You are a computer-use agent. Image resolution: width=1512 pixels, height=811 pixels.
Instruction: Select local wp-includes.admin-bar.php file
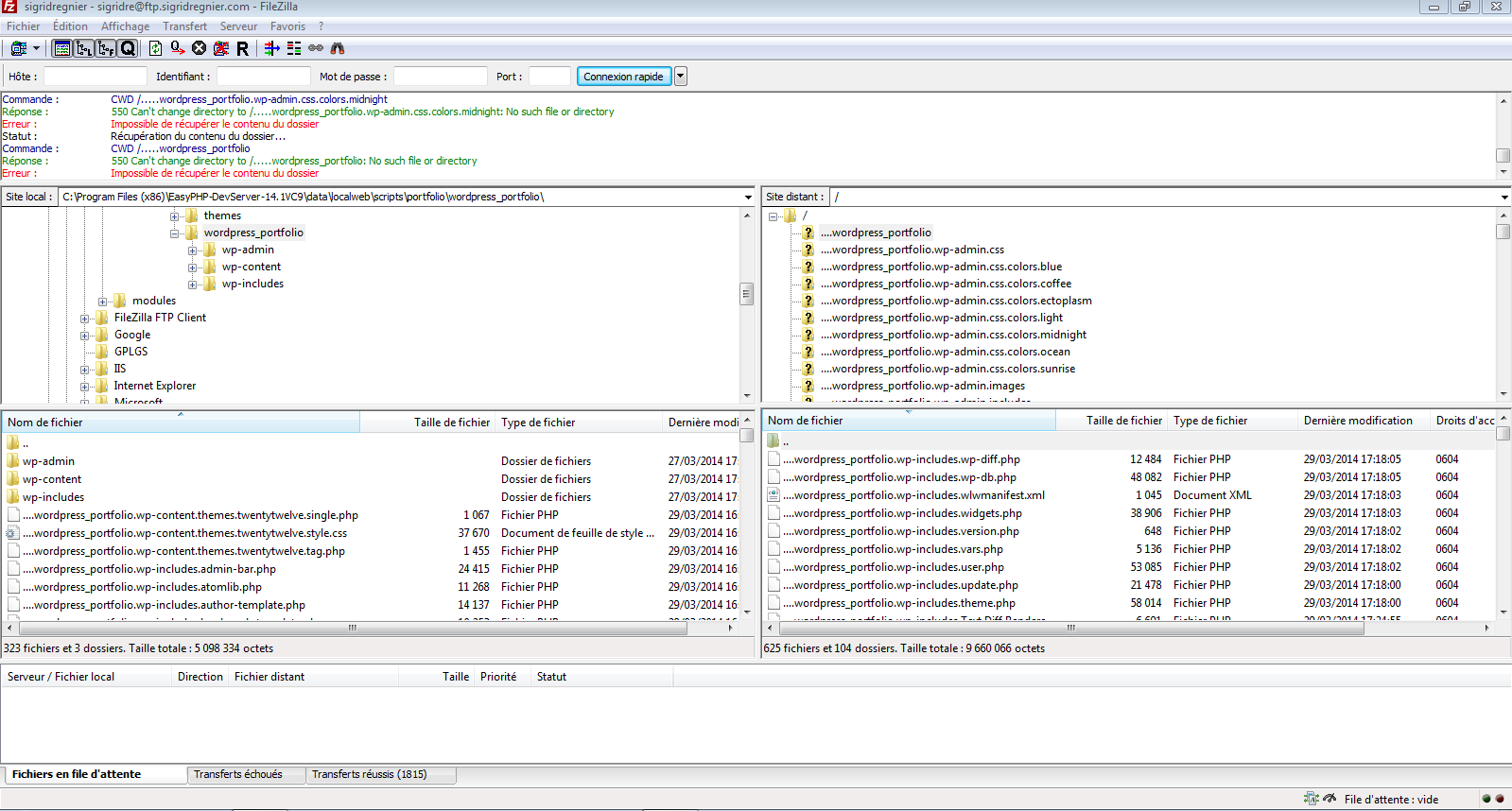coord(149,569)
